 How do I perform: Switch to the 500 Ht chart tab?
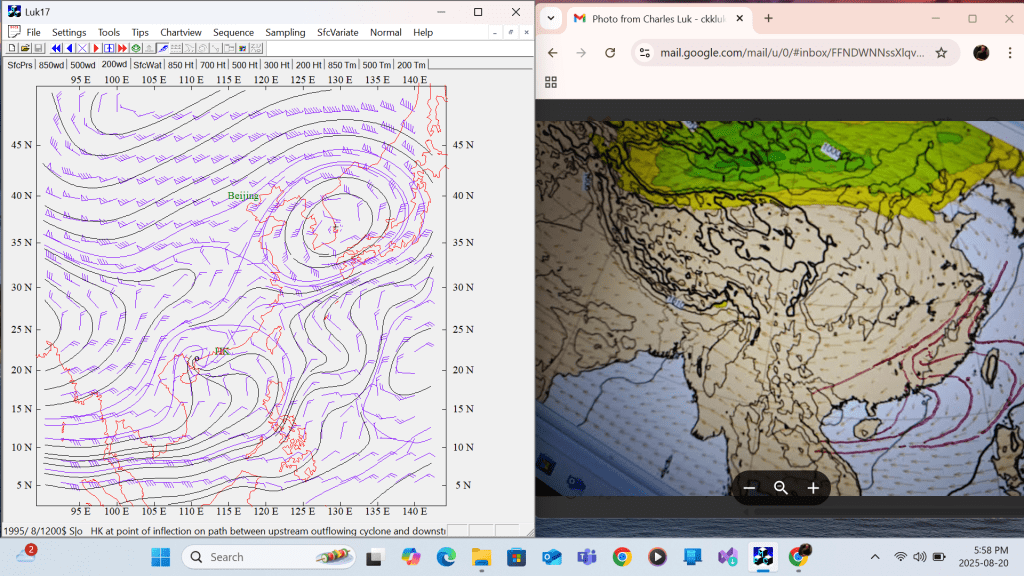(245, 65)
